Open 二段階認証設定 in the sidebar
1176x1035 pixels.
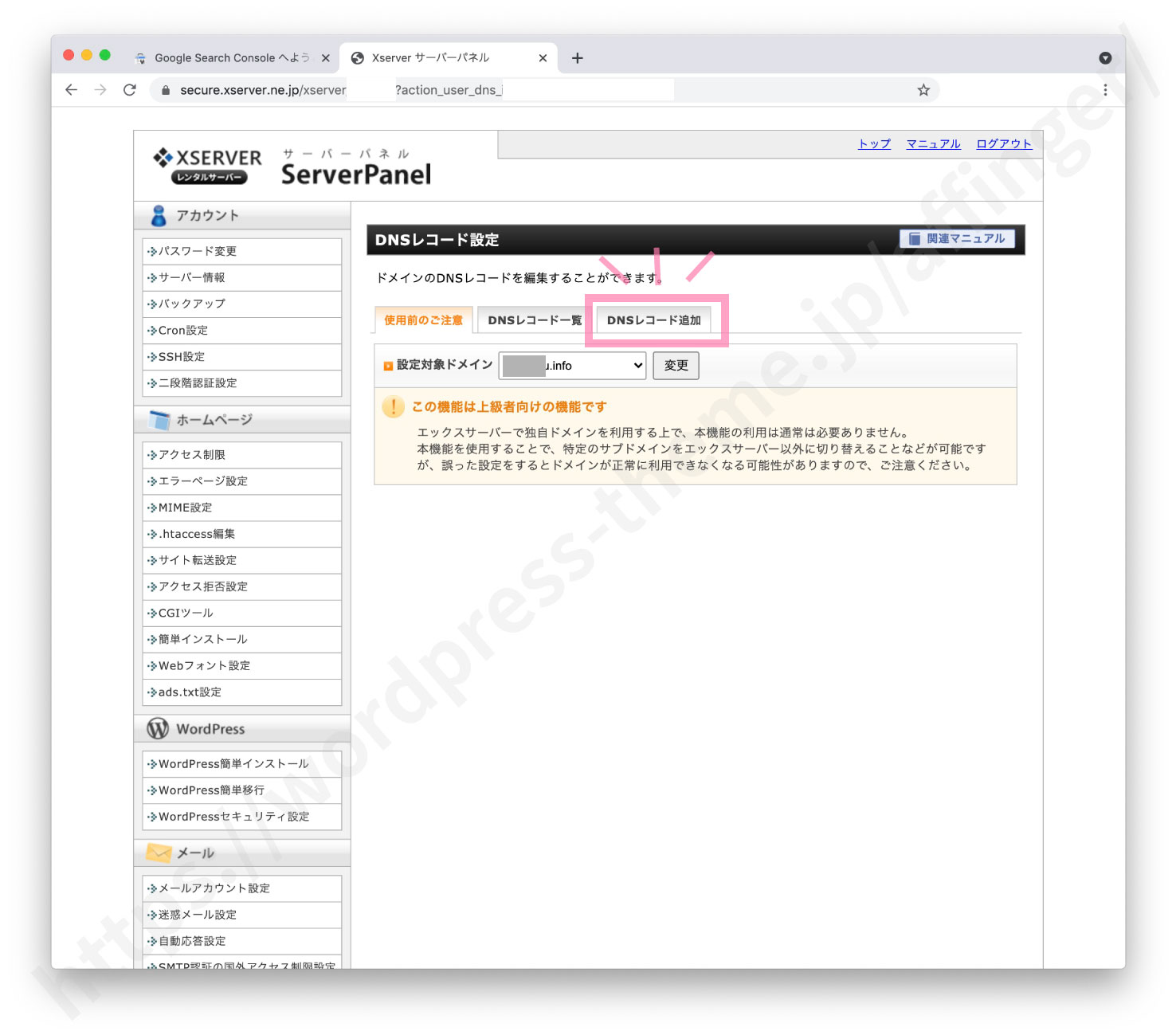point(242,382)
